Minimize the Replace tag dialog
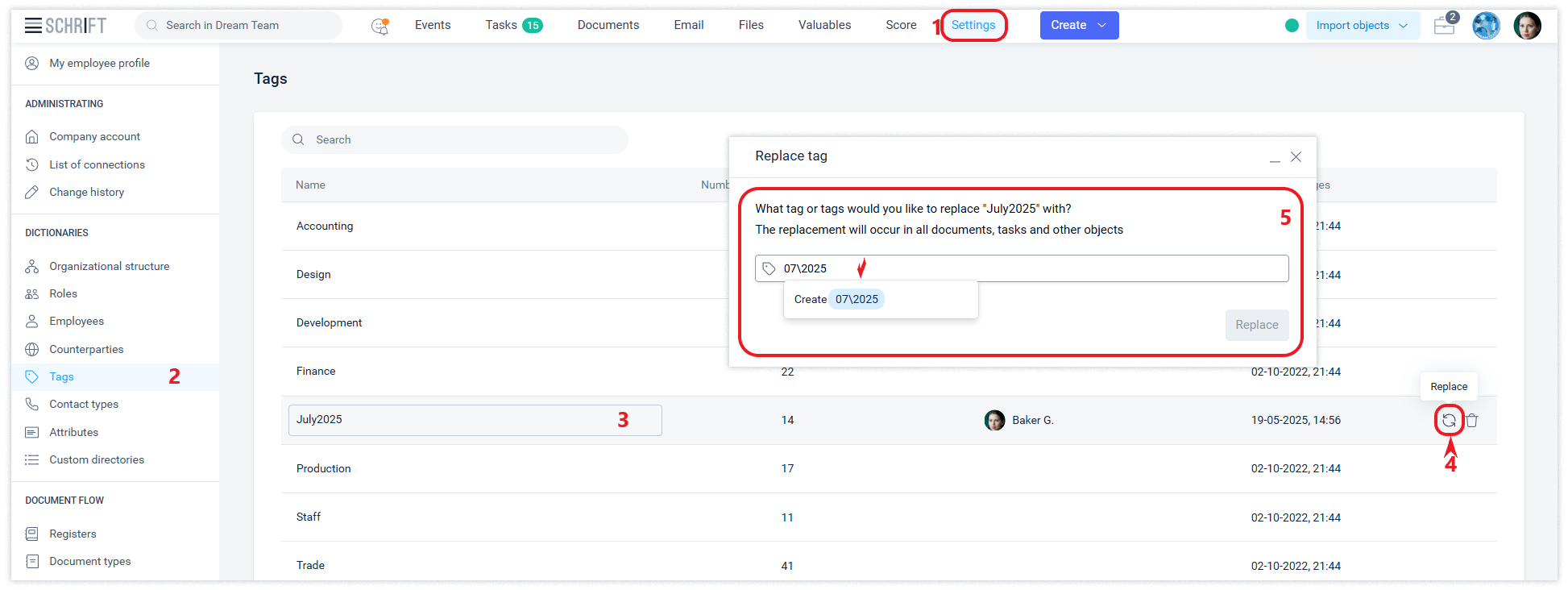Viewport: 1568px width, 590px height. point(1275,158)
